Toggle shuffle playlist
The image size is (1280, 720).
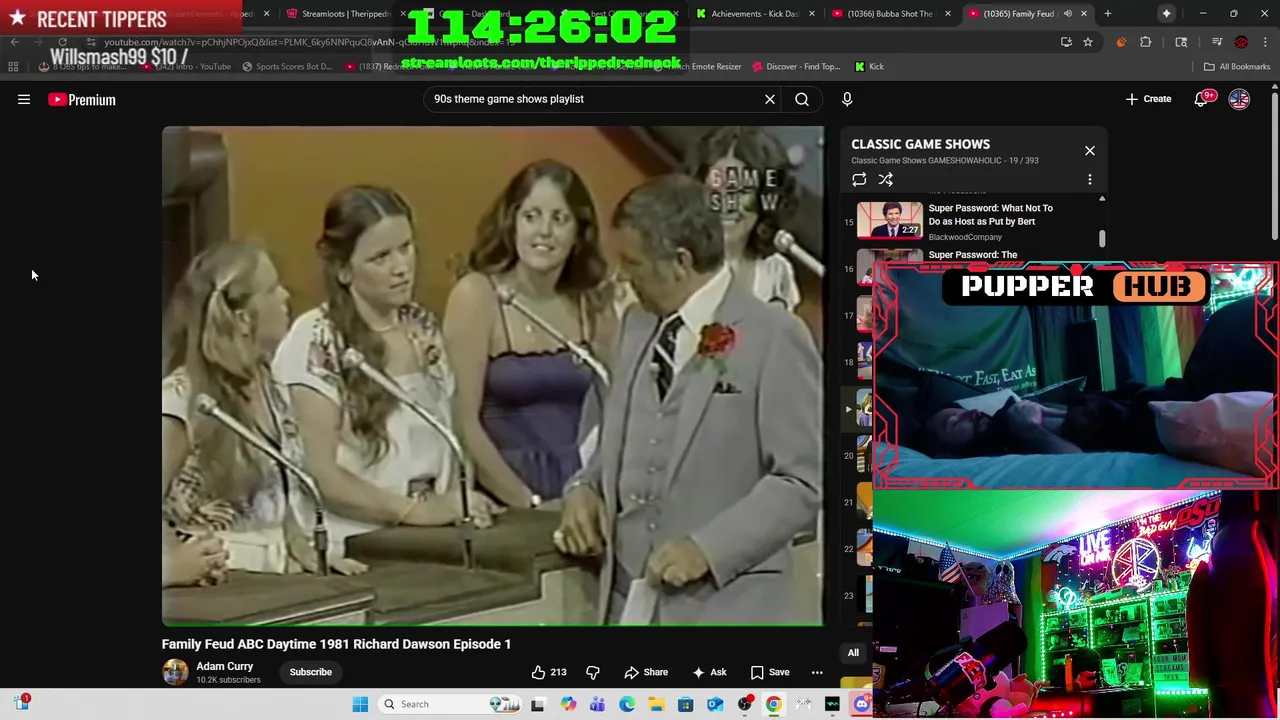click(885, 179)
